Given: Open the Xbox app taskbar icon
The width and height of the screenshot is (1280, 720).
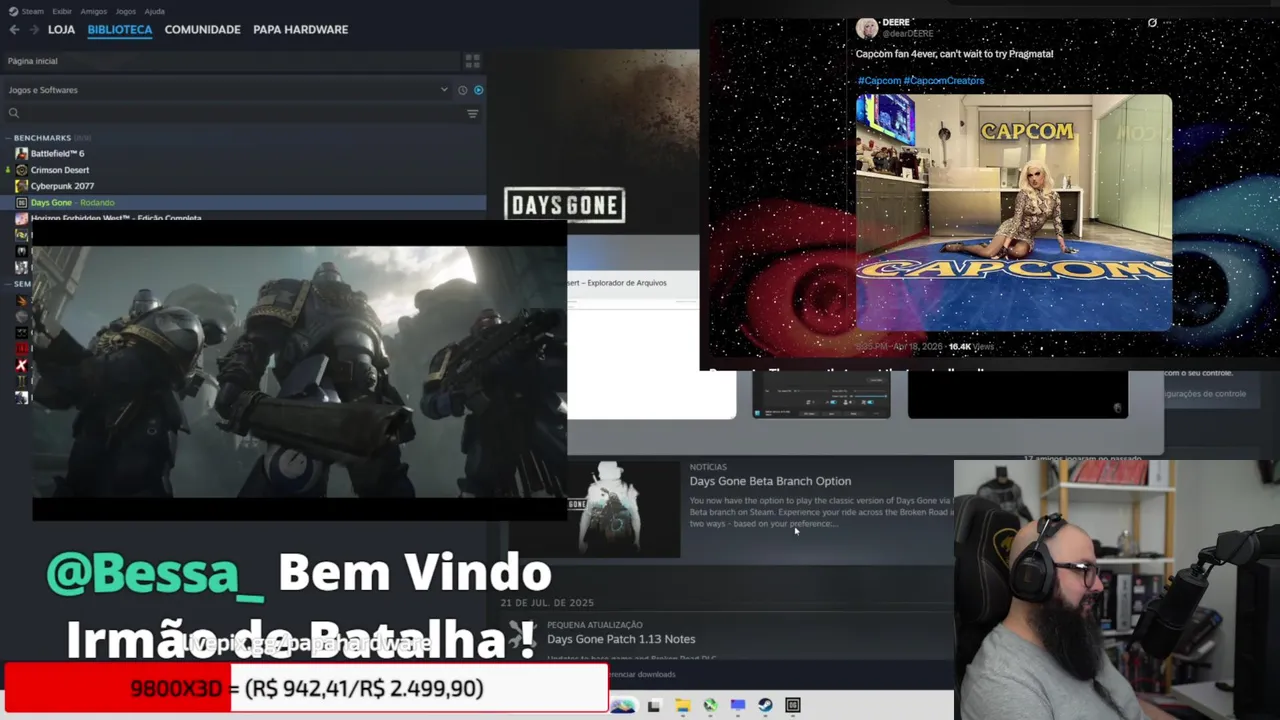Looking at the screenshot, I should (710, 706).
